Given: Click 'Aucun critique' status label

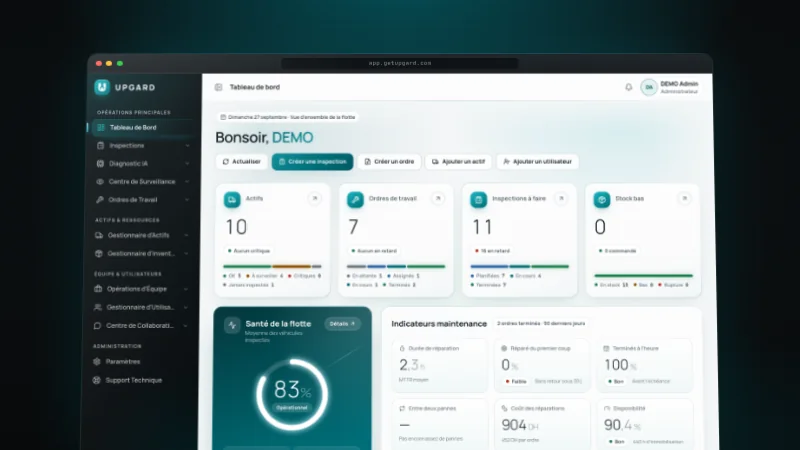Looking at the screenshot, I should pyautogui.click(x=248, y=251).
